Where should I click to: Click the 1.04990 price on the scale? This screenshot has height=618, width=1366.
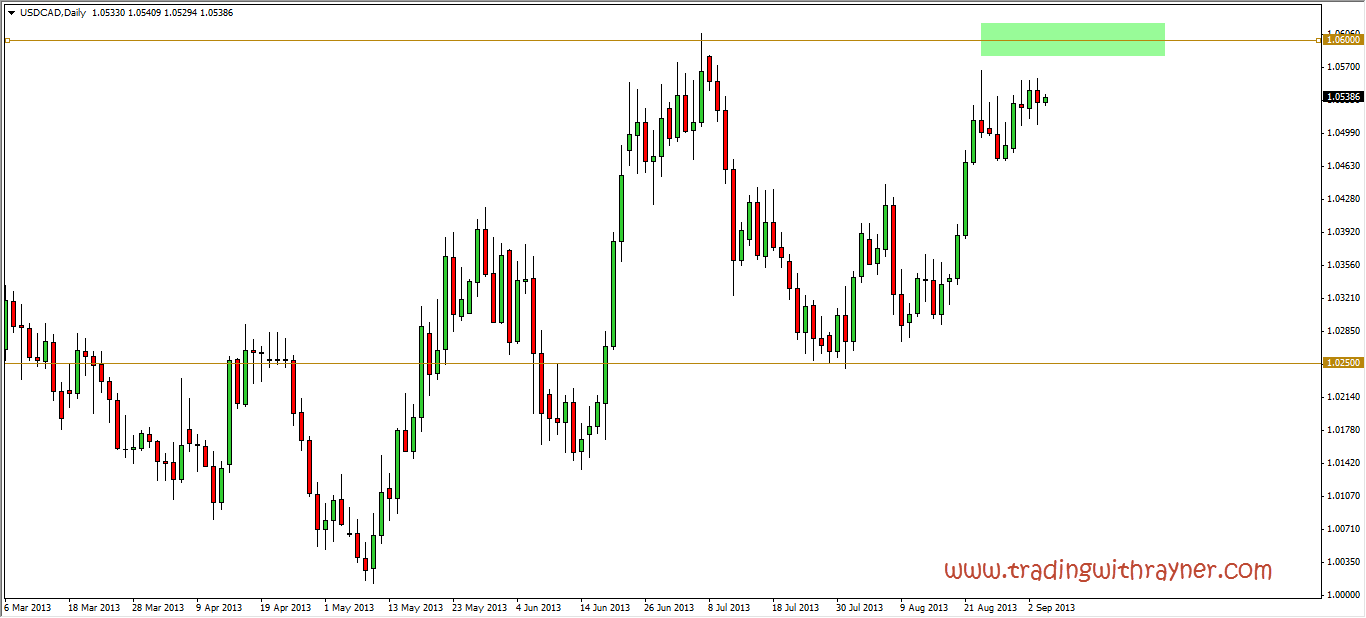click(x=1342, y=132)
